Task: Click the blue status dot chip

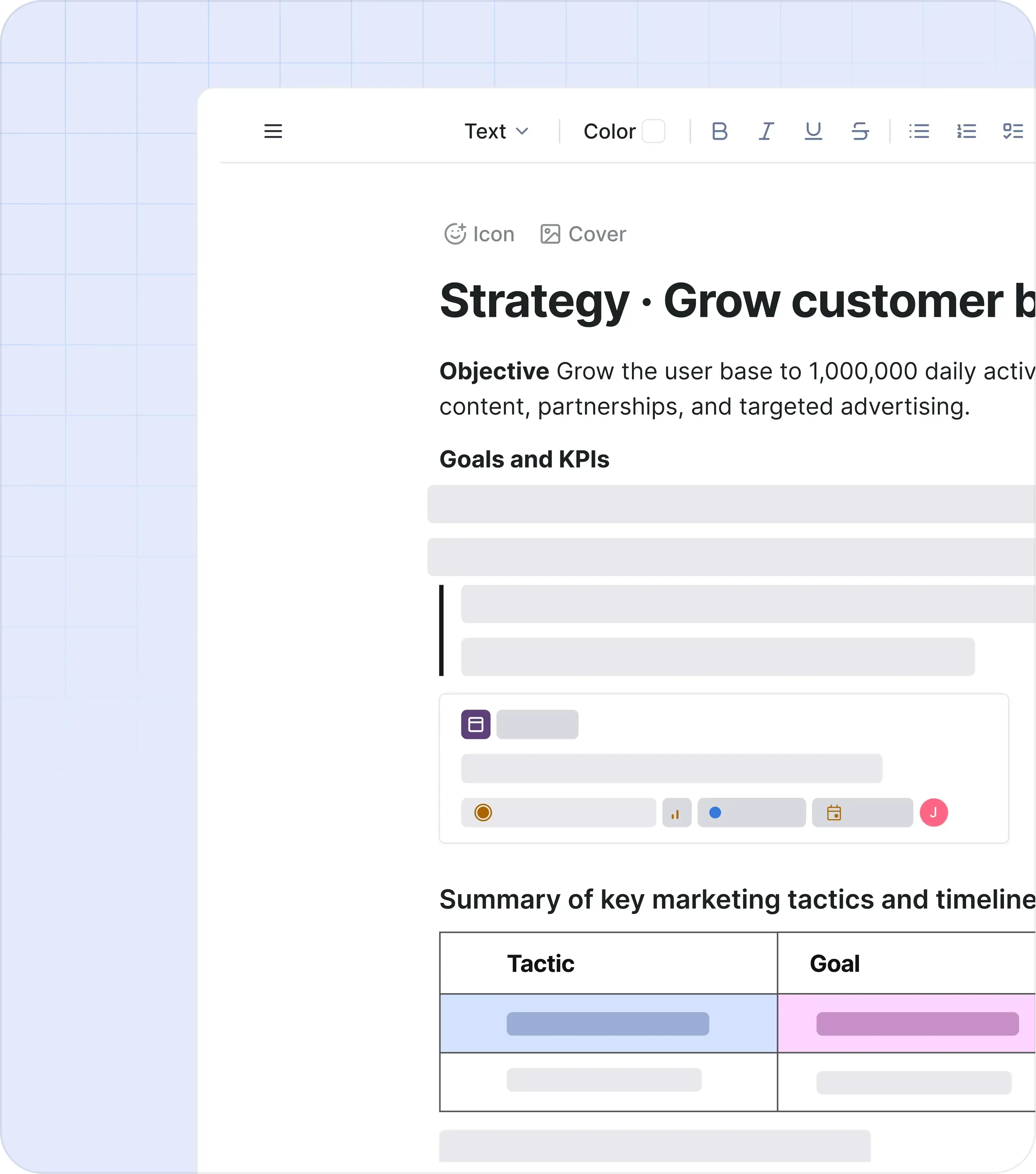Action: (x=716, y=812)
